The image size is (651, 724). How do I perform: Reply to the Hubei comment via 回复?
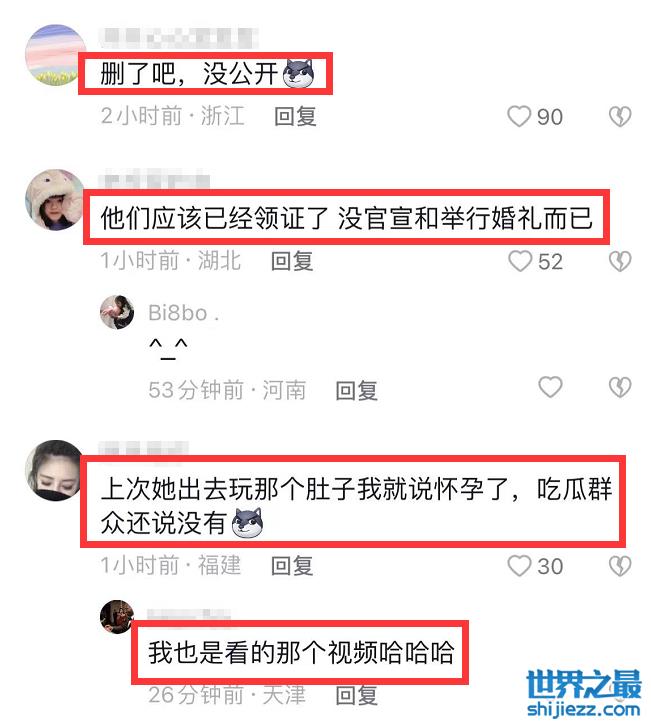pyautogui.click(x=292, y=261)
